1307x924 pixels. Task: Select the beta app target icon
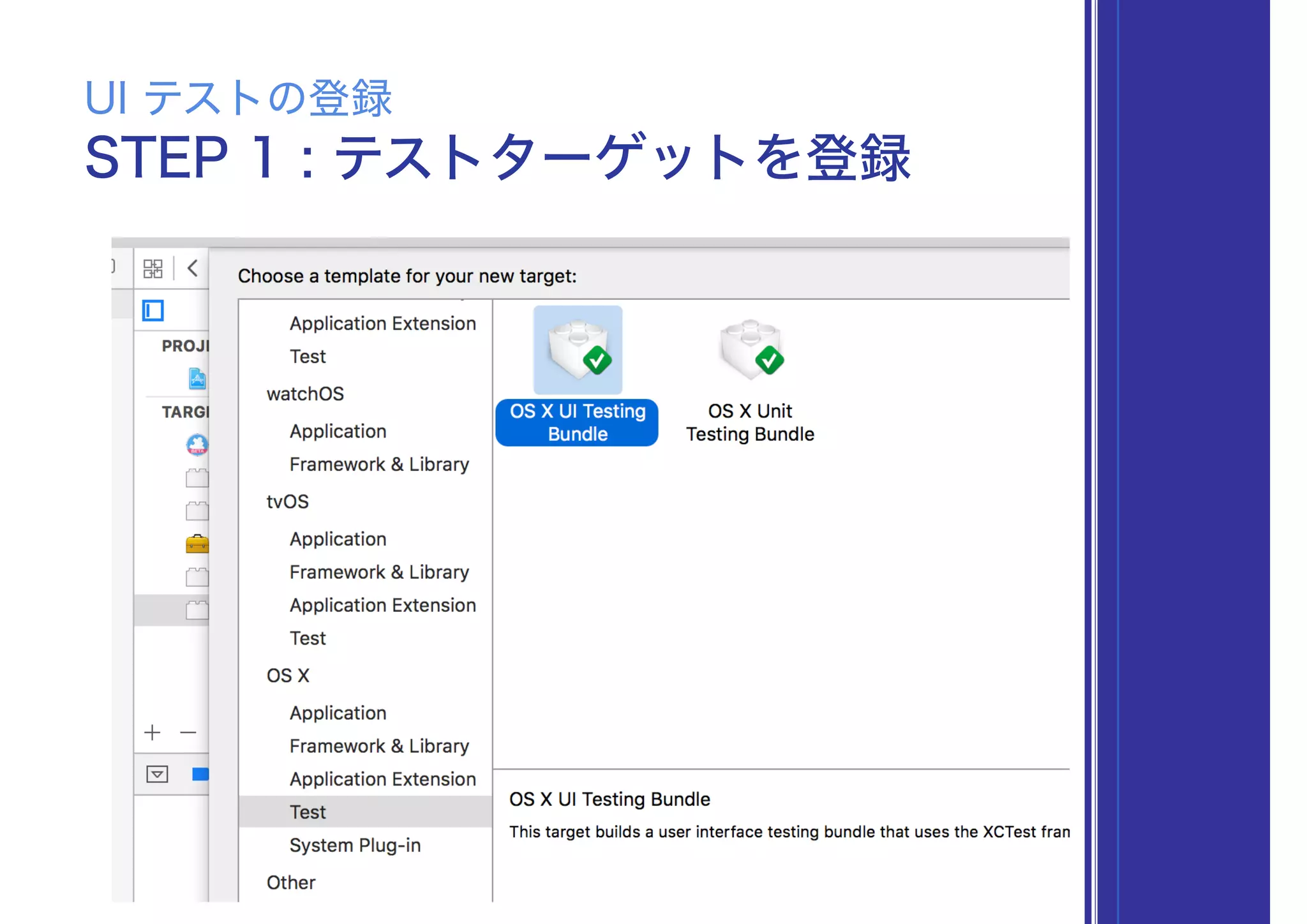197,445
